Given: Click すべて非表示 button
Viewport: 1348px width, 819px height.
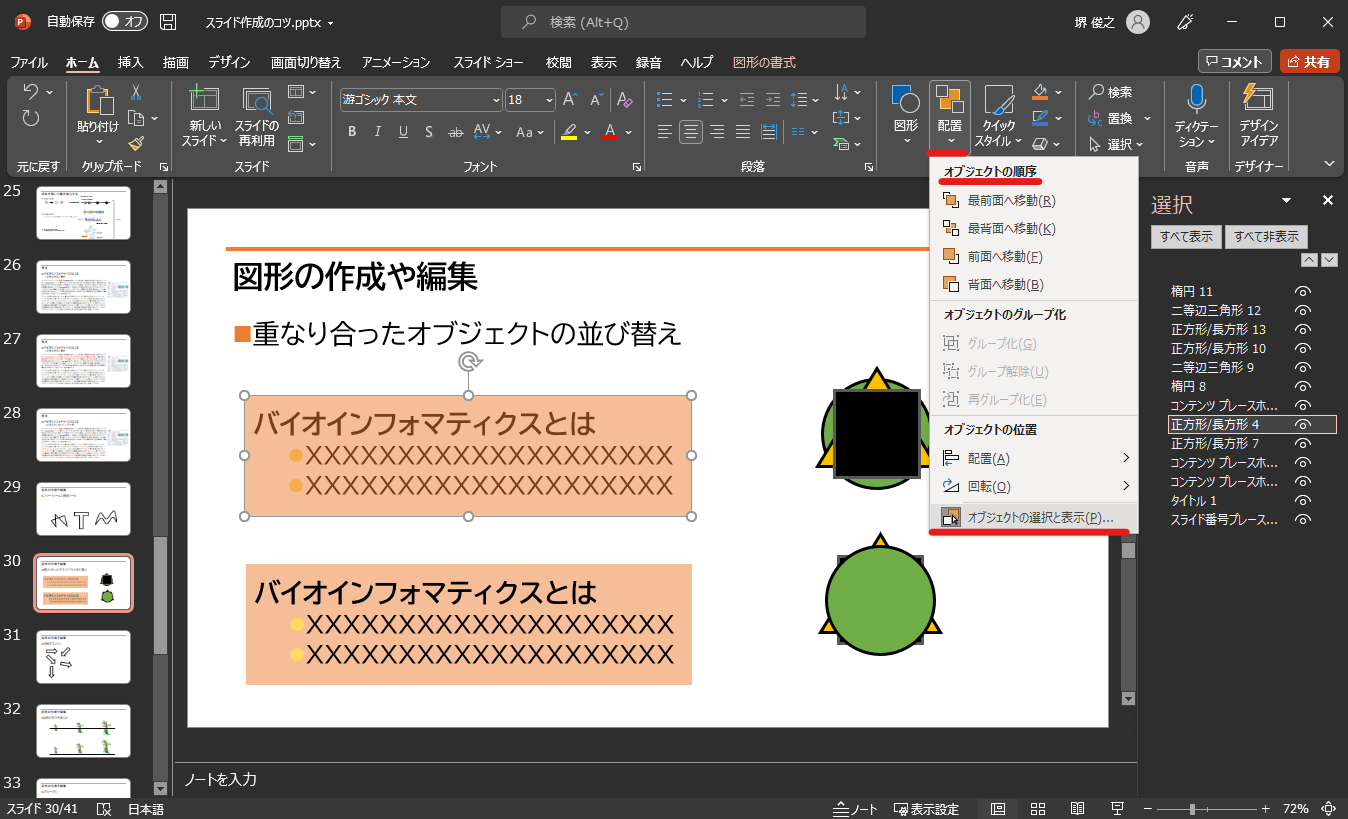Looking at the screenshot, I should [x=1266, y=237].
